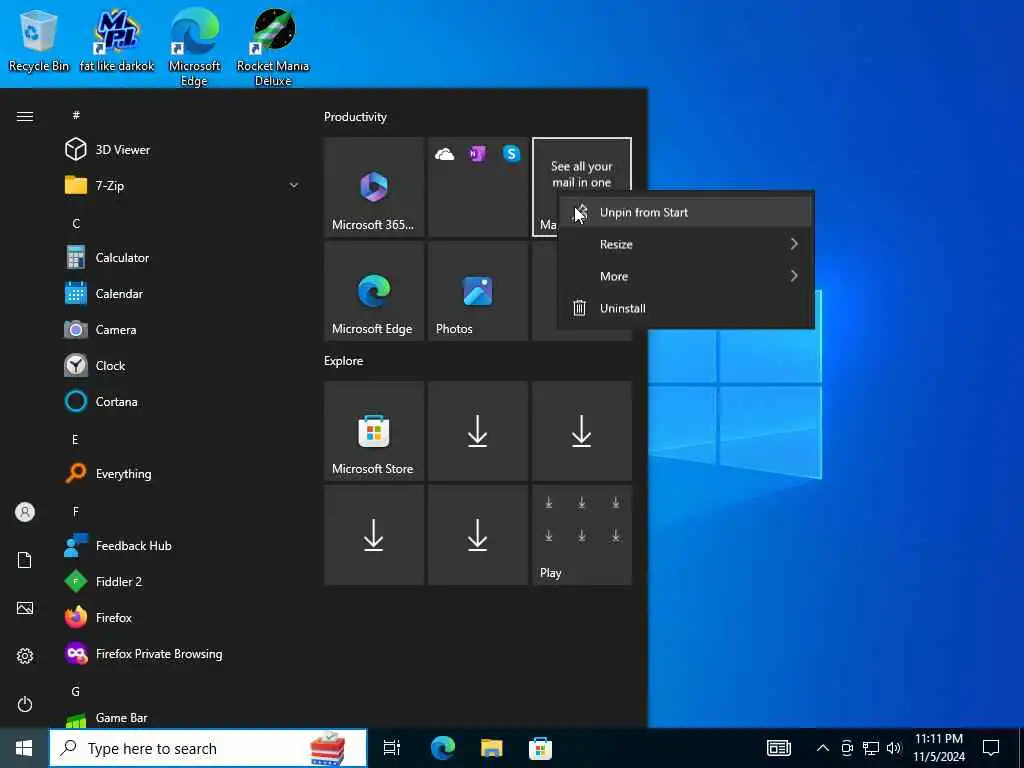Open the Everything search app

183,473
